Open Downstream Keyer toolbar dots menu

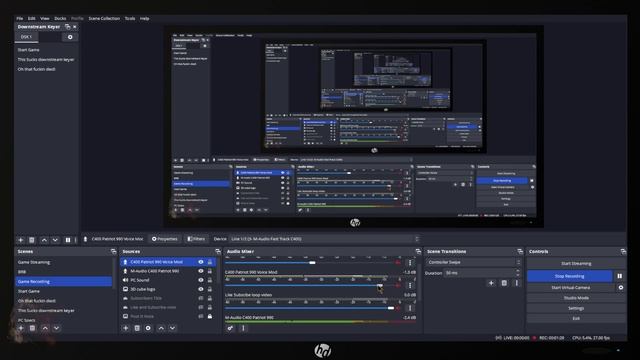[76, 240]
